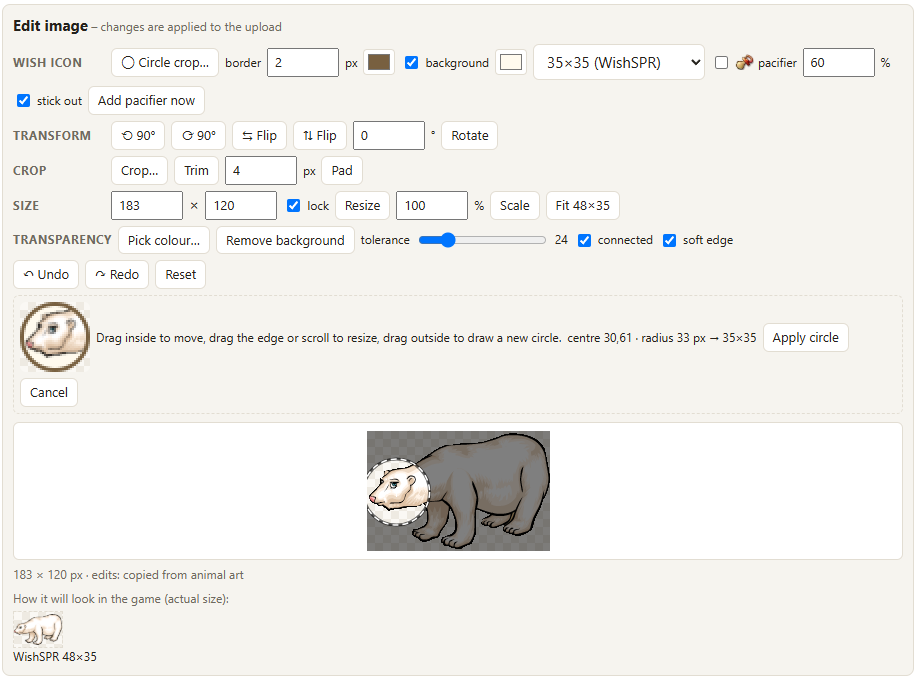This screenshot has width=924, height=680.
Task: Select the trim pixels field
Action: 260,171
